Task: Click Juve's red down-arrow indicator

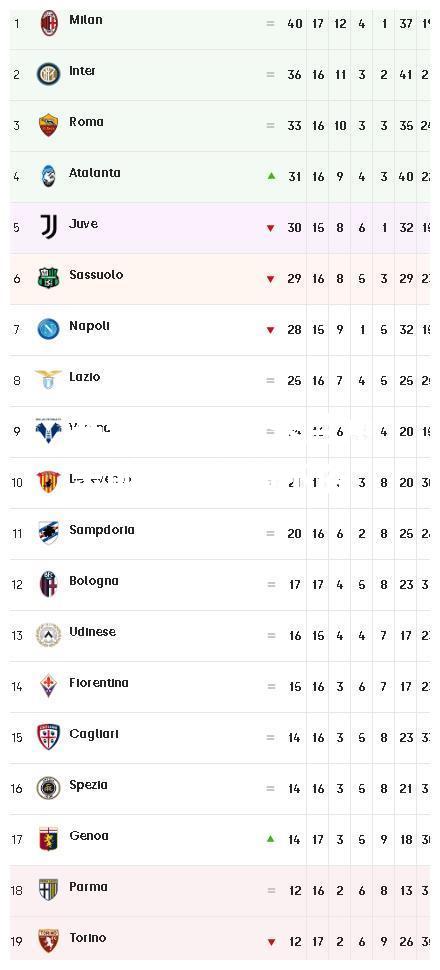Action: (270, 228)
